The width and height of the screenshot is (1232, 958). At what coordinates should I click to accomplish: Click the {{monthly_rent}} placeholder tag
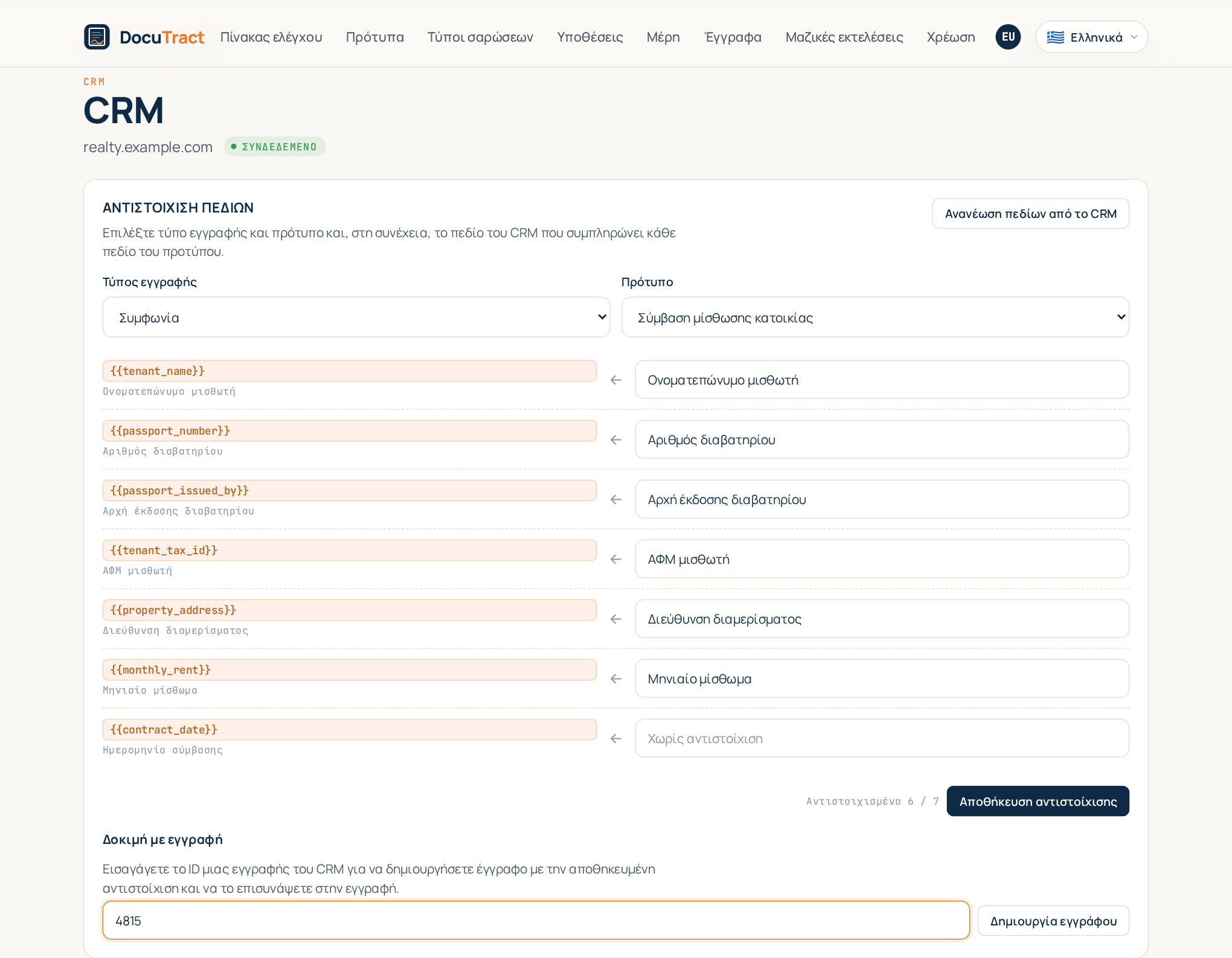(349, 669)
